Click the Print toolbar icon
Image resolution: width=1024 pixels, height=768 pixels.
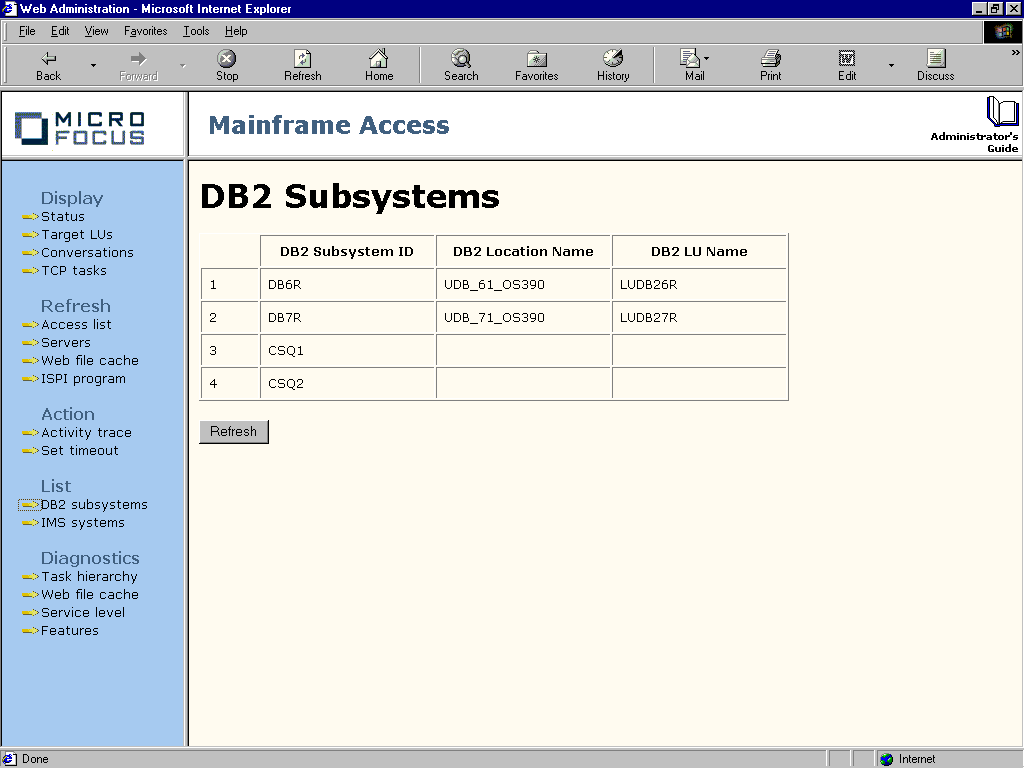769,64
